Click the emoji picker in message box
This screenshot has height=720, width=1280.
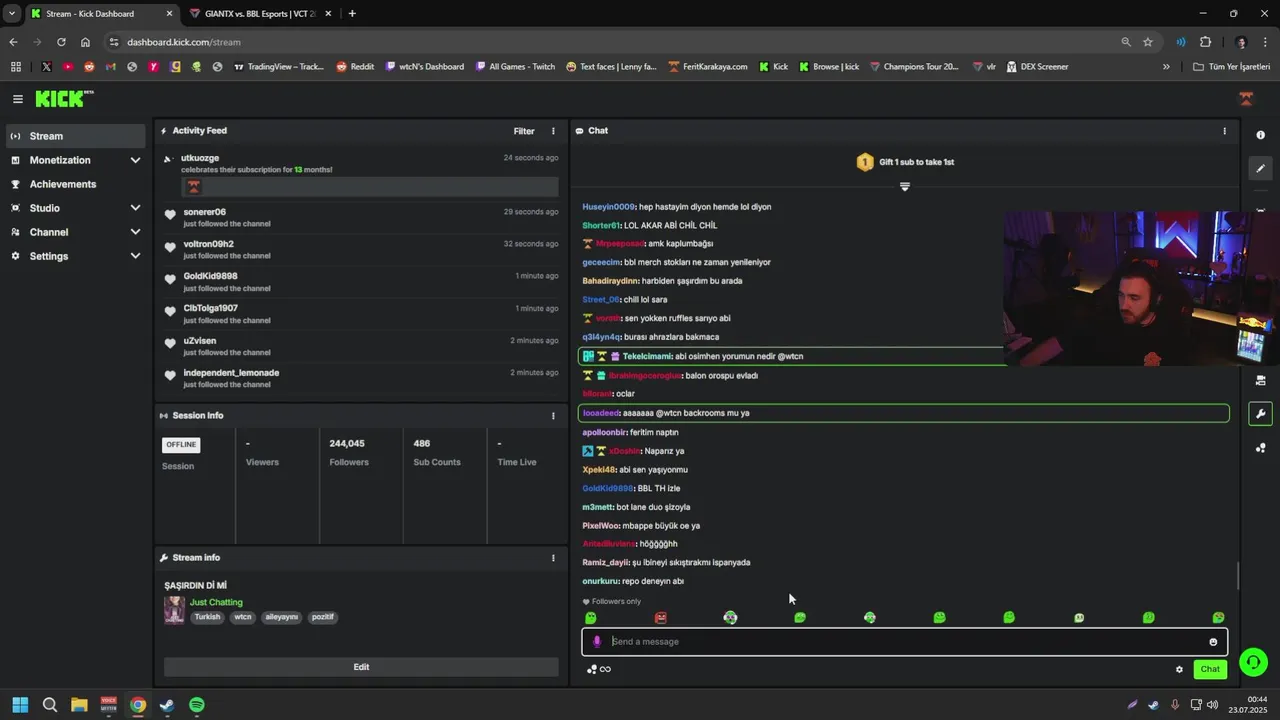(x=1213, y=642)
